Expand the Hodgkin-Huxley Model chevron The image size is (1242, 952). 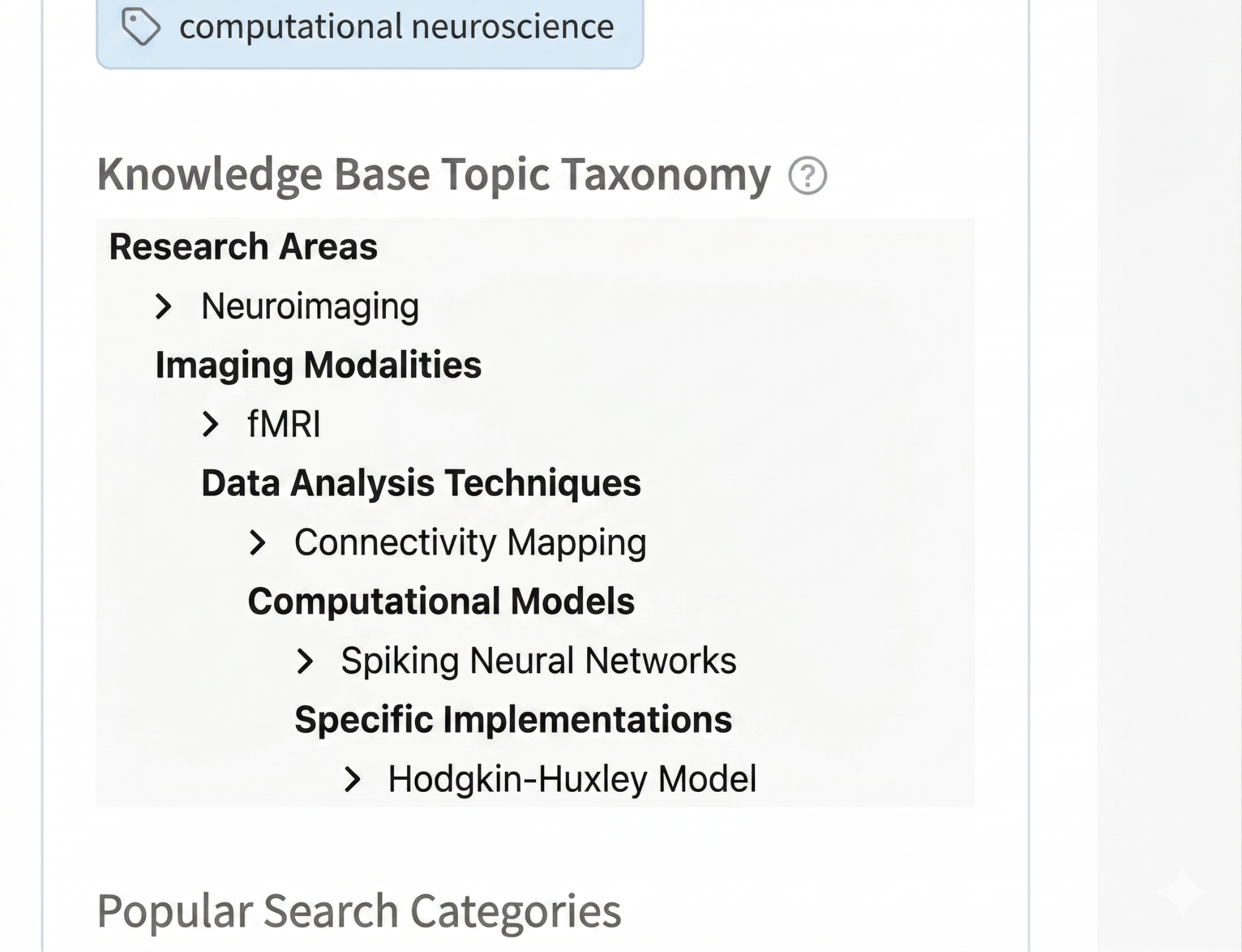[x=352, y=779]
